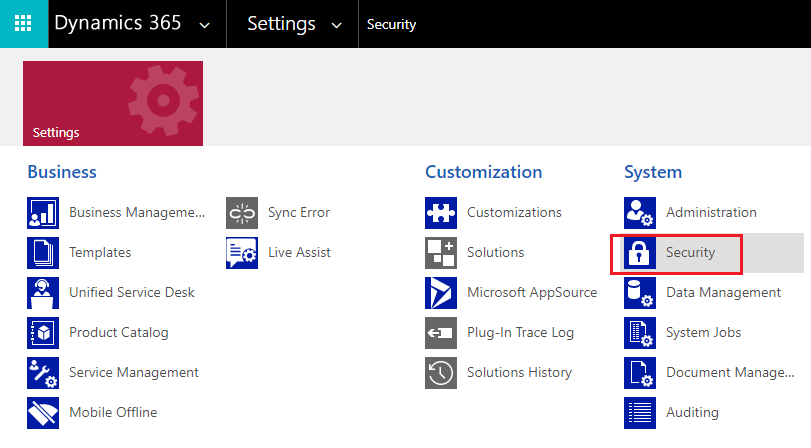Open the Product Catalog link
This screenshot has height=448, width=811.
click(x=119, y=332)
